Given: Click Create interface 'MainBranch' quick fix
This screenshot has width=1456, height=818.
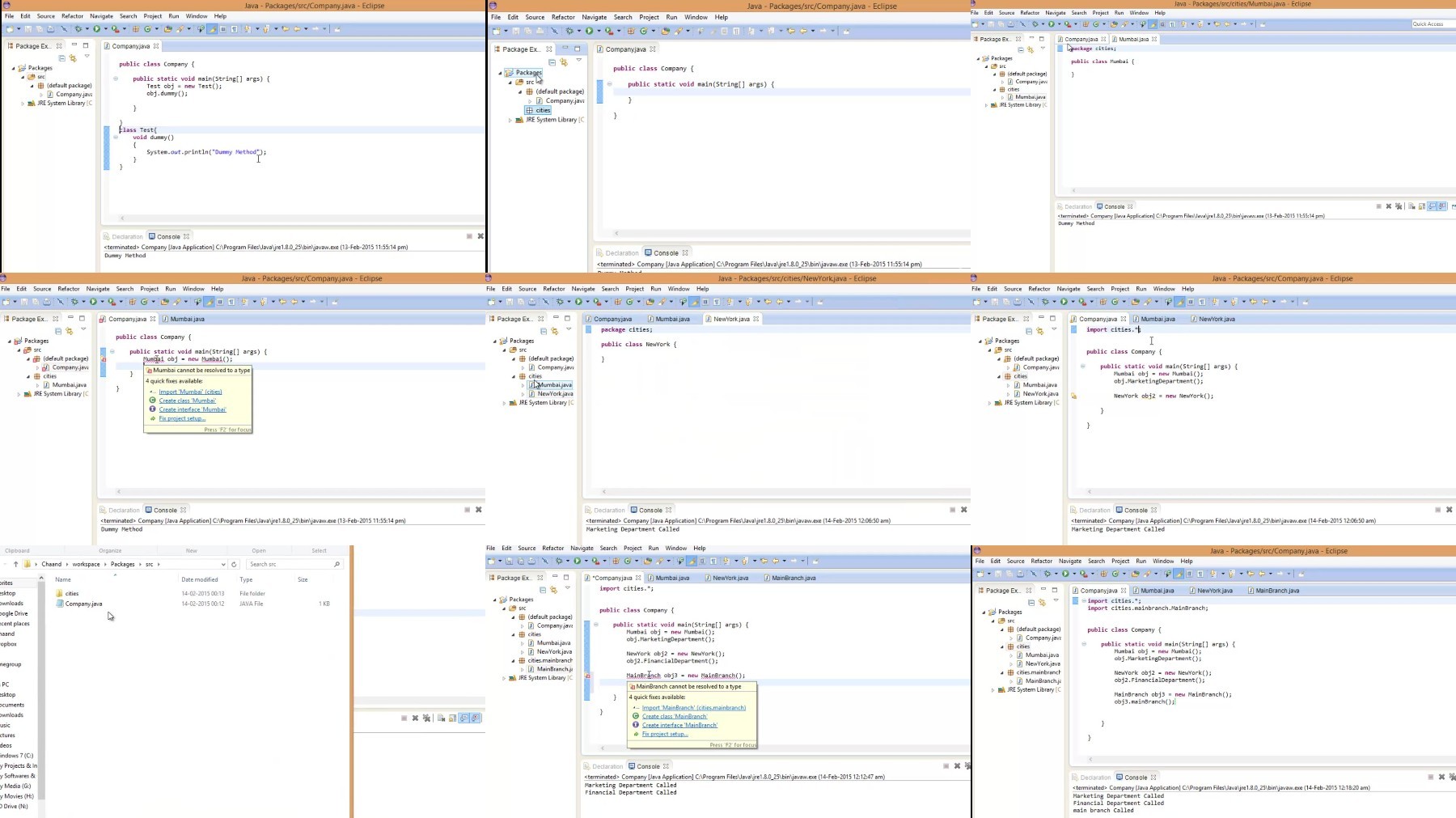Looking at the screenshot, I should 679,725.
